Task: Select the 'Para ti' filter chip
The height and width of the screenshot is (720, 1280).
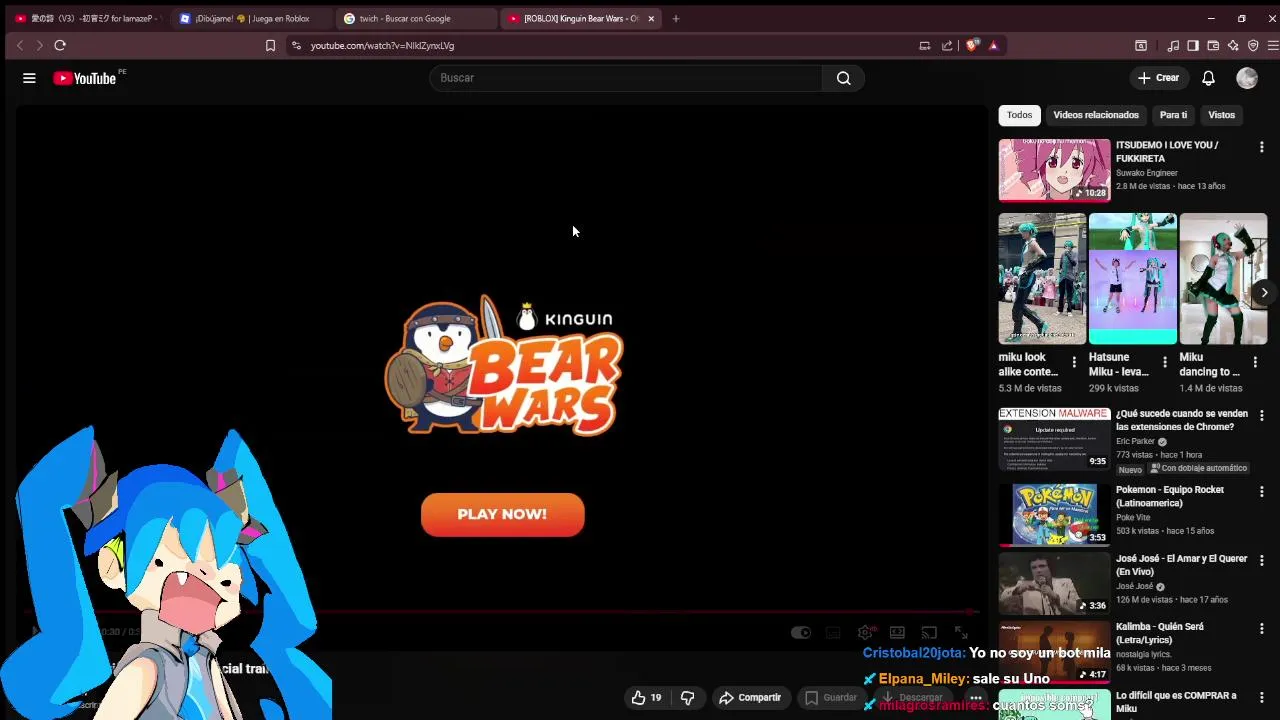Action: pyautogui.click(x=1173, y=115)
